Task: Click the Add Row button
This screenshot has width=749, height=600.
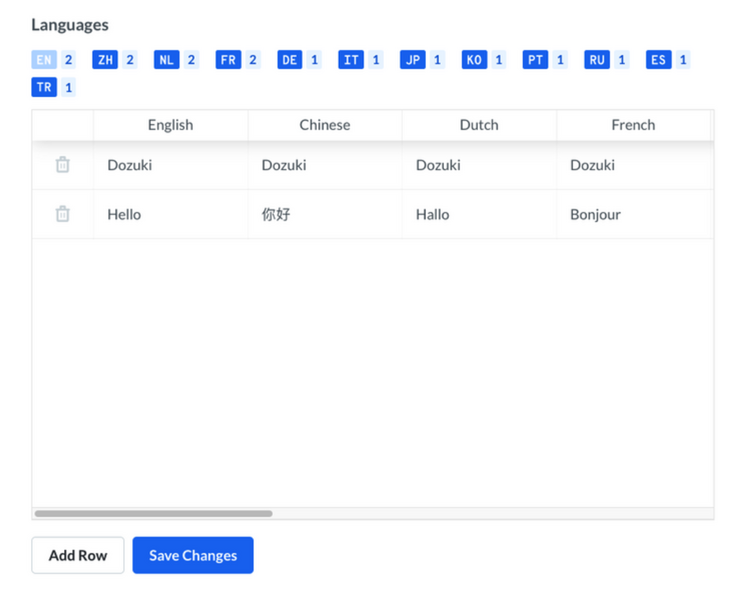Action: [x=78, y=555]
